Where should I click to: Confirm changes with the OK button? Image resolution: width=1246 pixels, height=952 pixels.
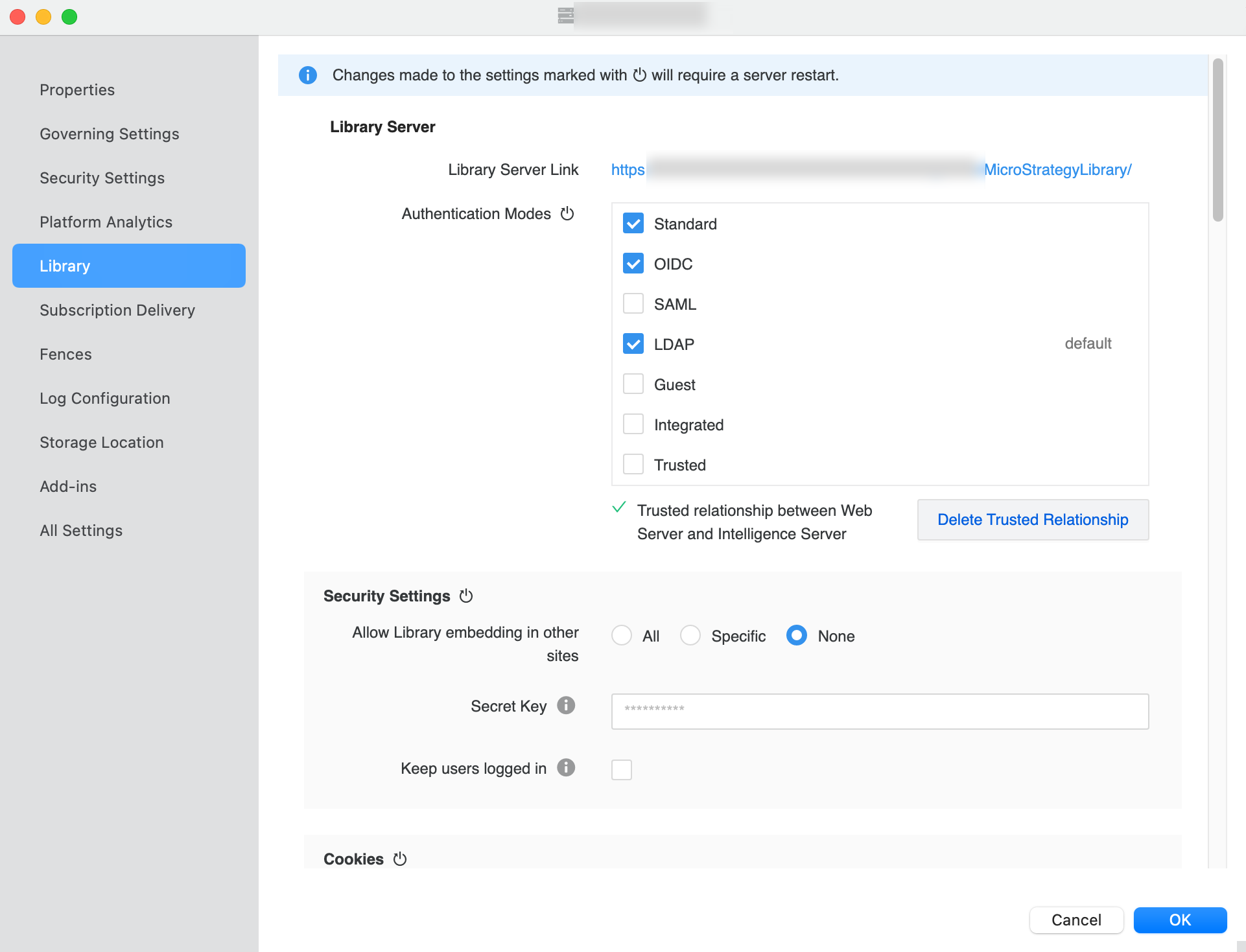pos(1179,920)
